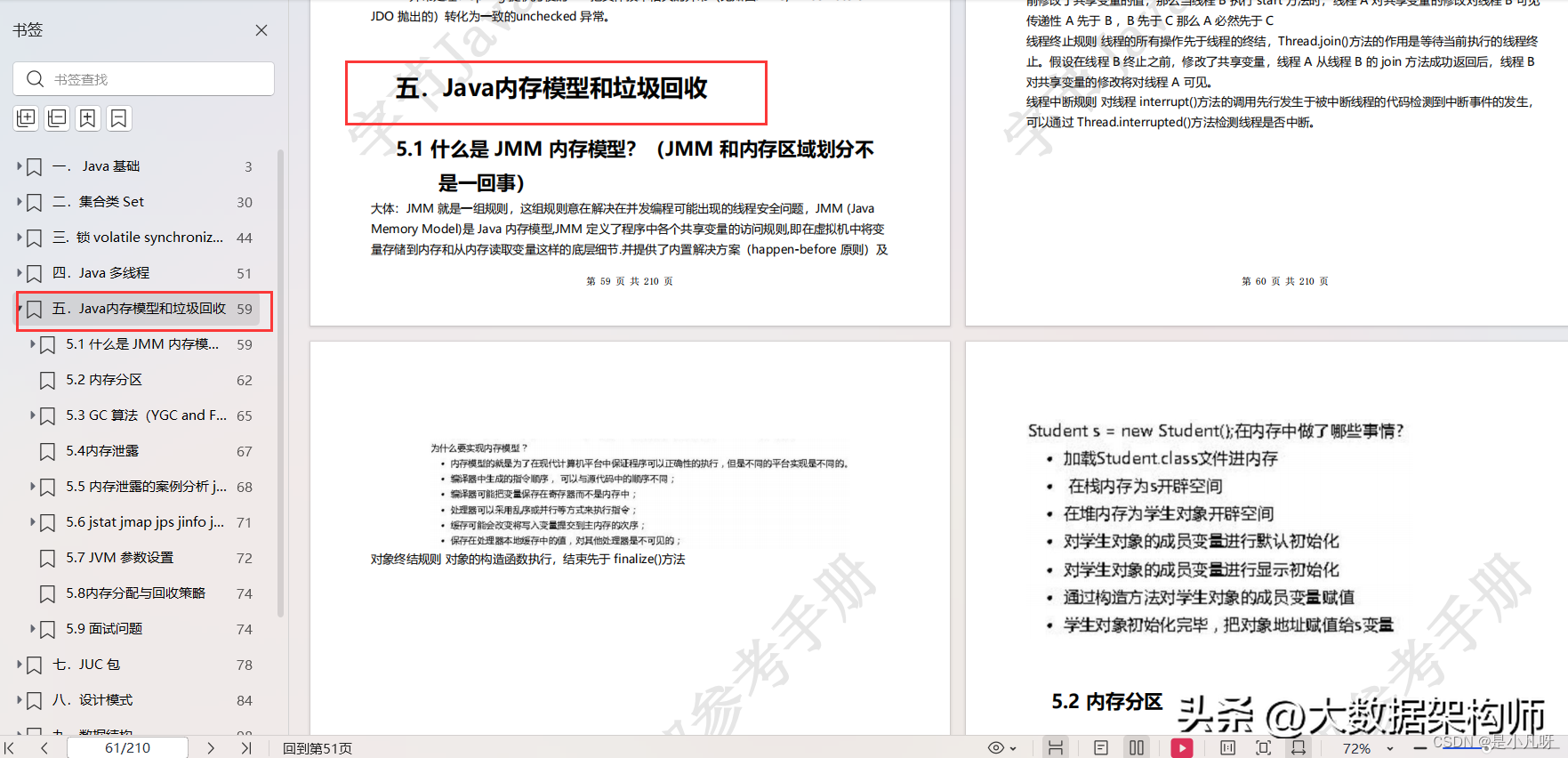Switch to single page view icon
The width and height of the screenshot is (1568, 758).
tap(1101, 748)
